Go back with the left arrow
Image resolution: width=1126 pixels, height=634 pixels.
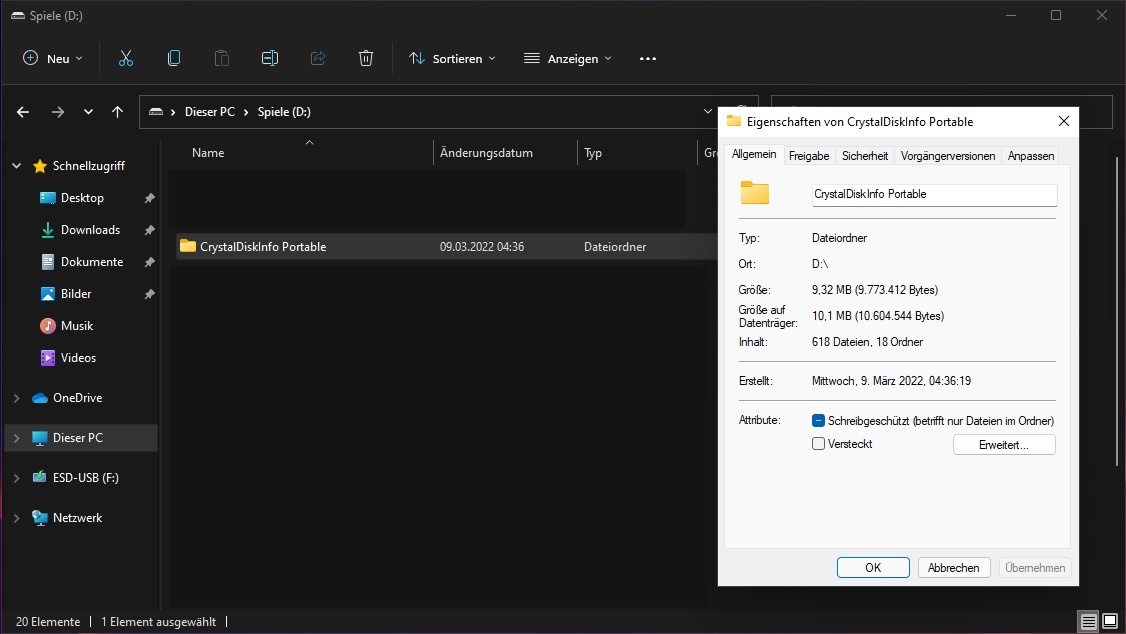[x=23, y=112]
